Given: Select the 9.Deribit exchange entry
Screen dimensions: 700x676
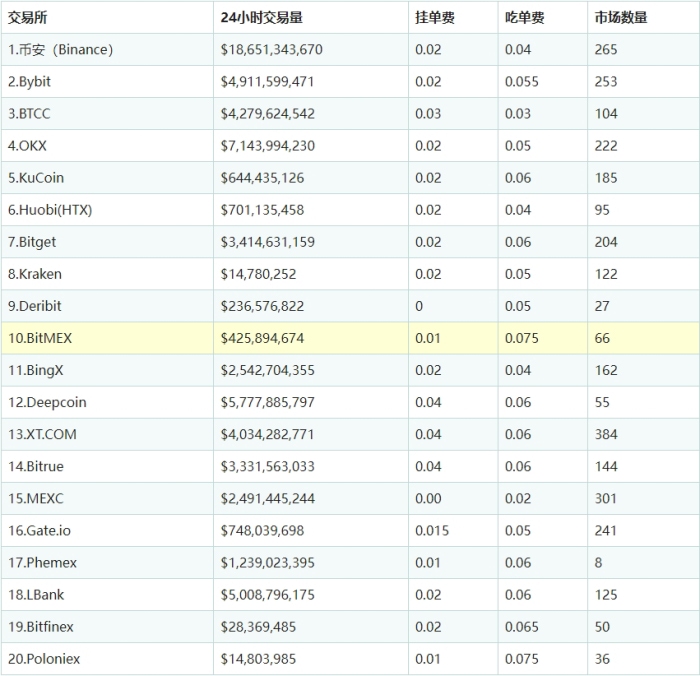Looking at the screenshot, I should pyautogui.click(x=34, y=306).
